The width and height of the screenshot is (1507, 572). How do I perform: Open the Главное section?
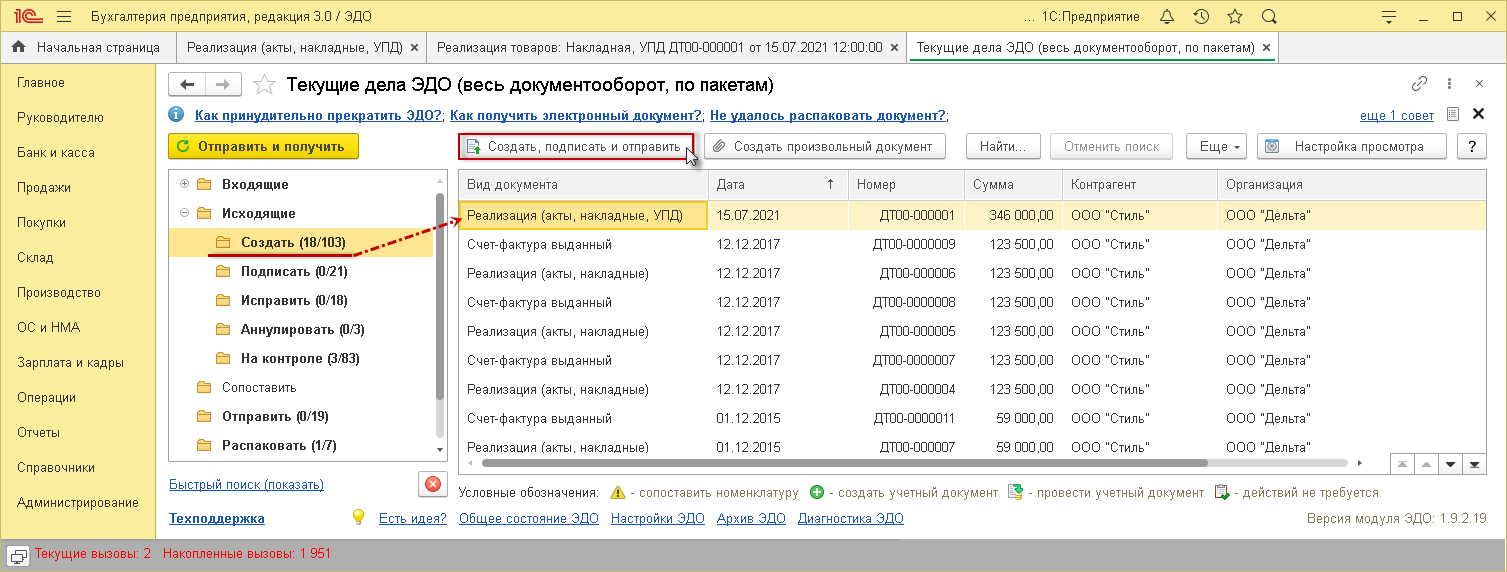[x=41, y=82]
